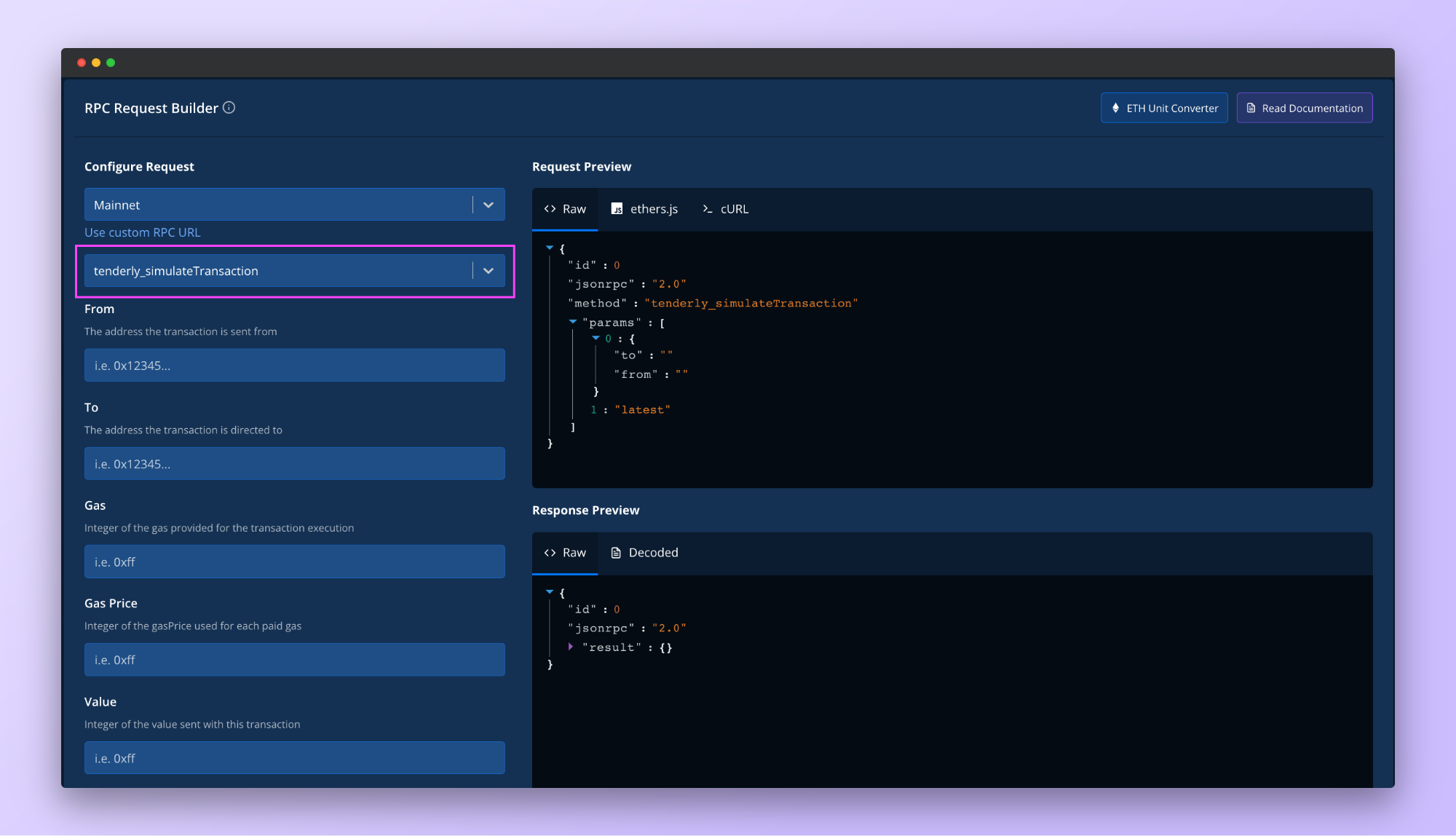Click the red window close dot
The image size is (1456, 836).
point(82,63)
